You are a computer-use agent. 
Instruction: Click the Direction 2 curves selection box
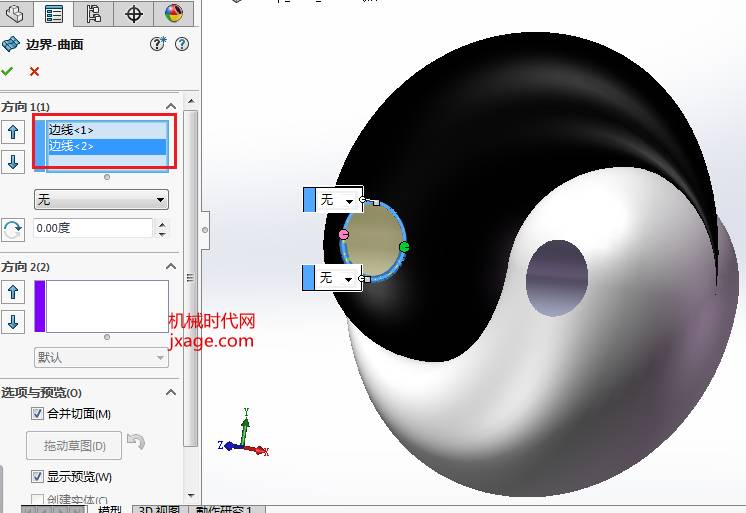click(x=107, y=306)
